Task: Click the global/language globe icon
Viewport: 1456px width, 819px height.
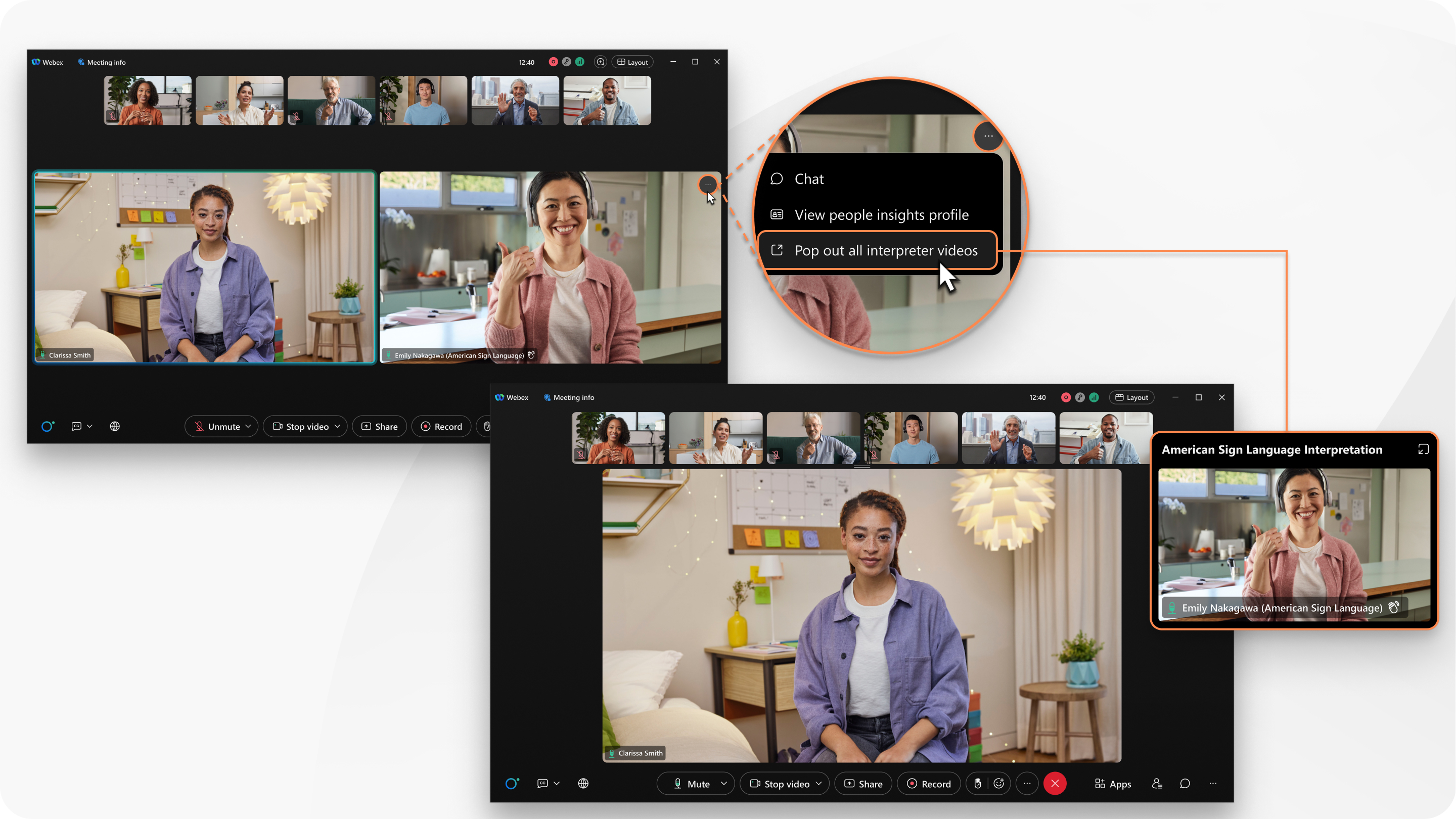Action: [x=115, y=425]
